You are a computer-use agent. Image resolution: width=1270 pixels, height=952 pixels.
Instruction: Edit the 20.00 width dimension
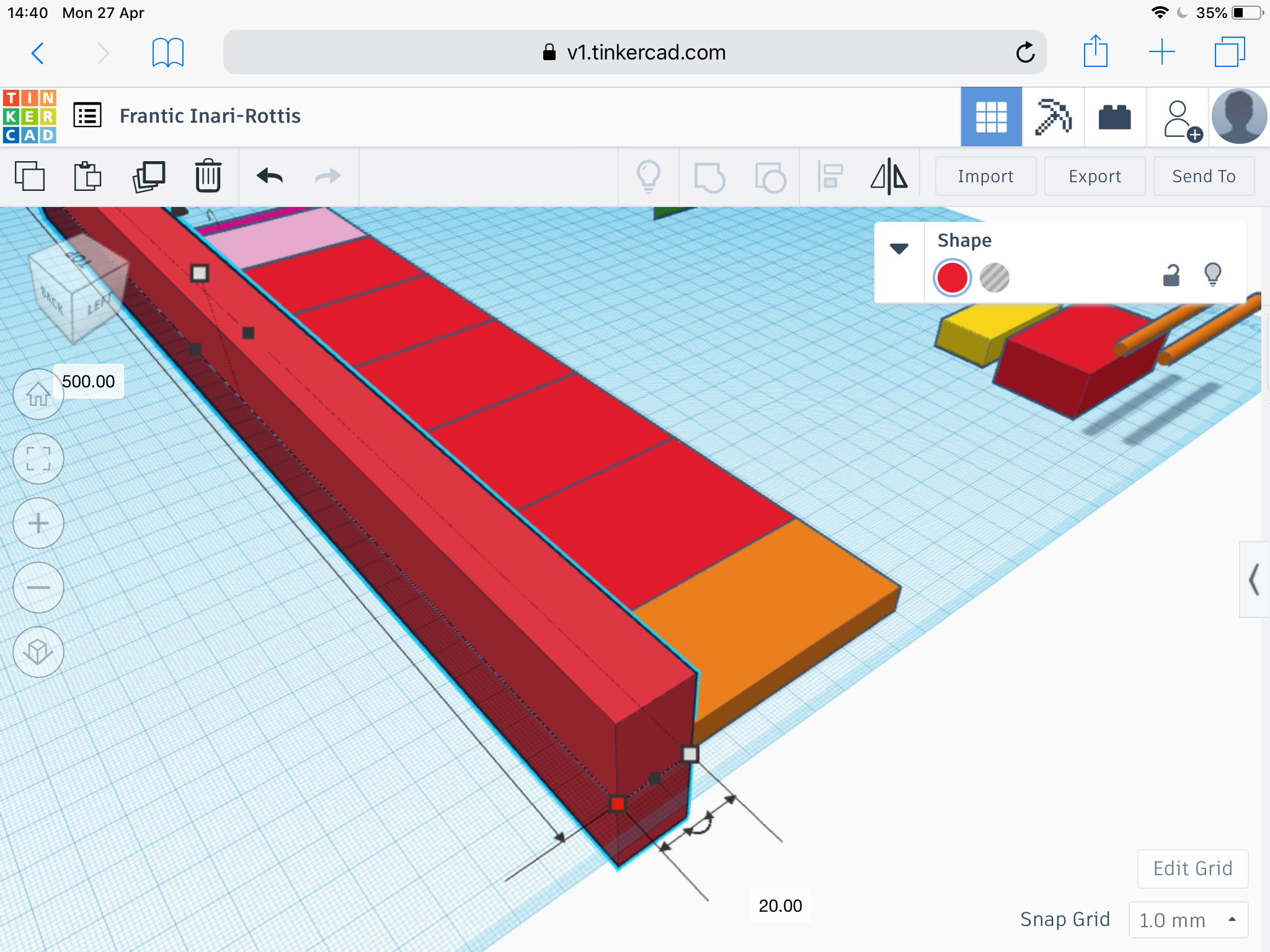coord(780,906)
